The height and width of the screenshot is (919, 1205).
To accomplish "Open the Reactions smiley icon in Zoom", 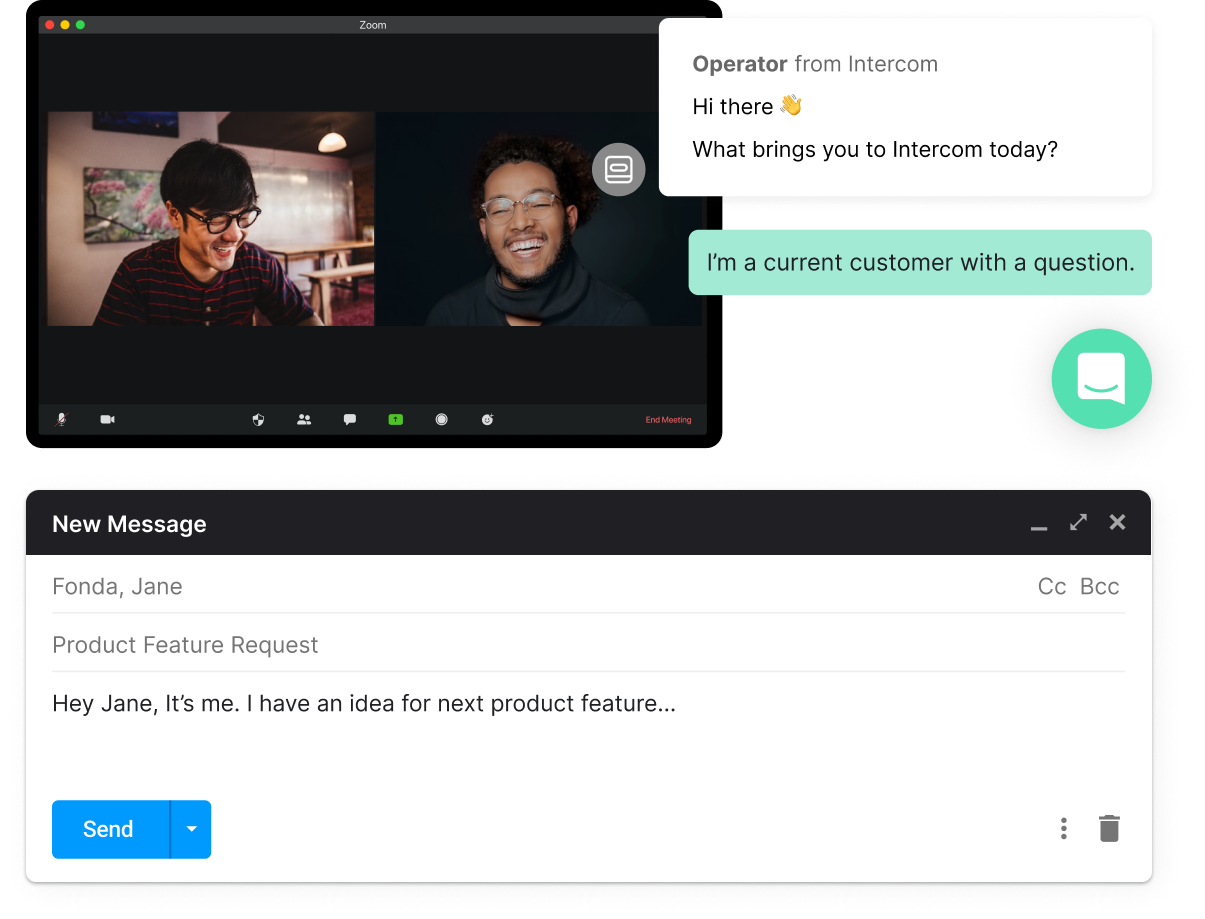I will point(487,420).
